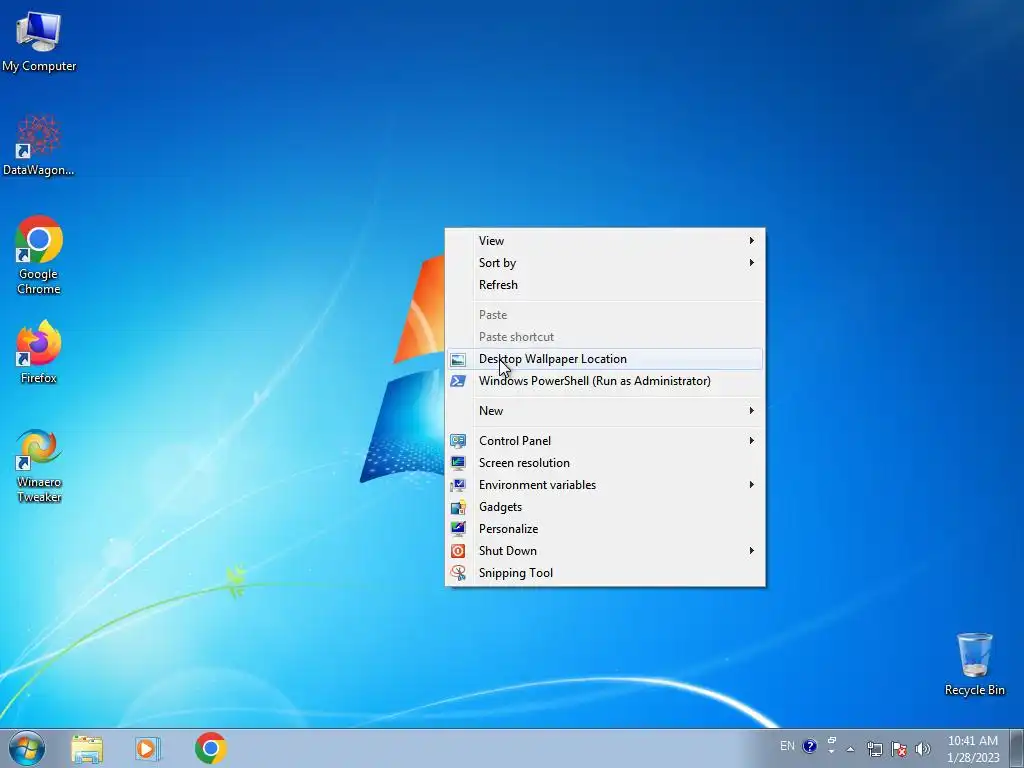This screenshot has width=1024, height=768.
Task: Select the Google Chrome desktop shortcut
Action: [39, 255]
